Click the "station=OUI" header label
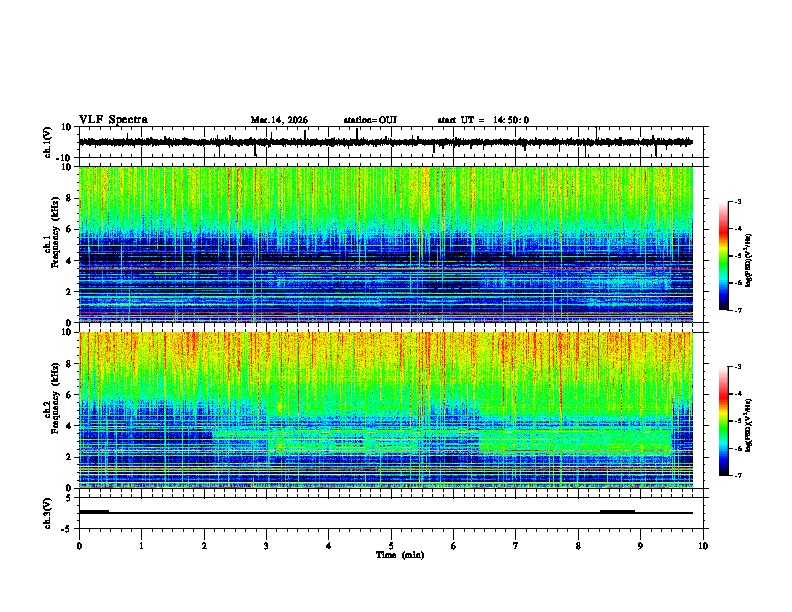Viewport: 792px width, 612px height. point(370,120)
